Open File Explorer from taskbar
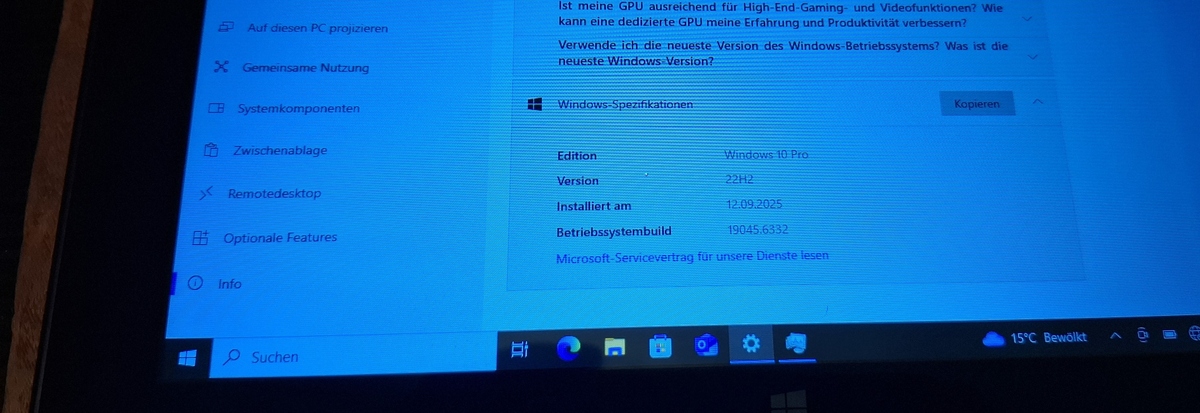1200x413 pixels. click(x=615, y=347)
